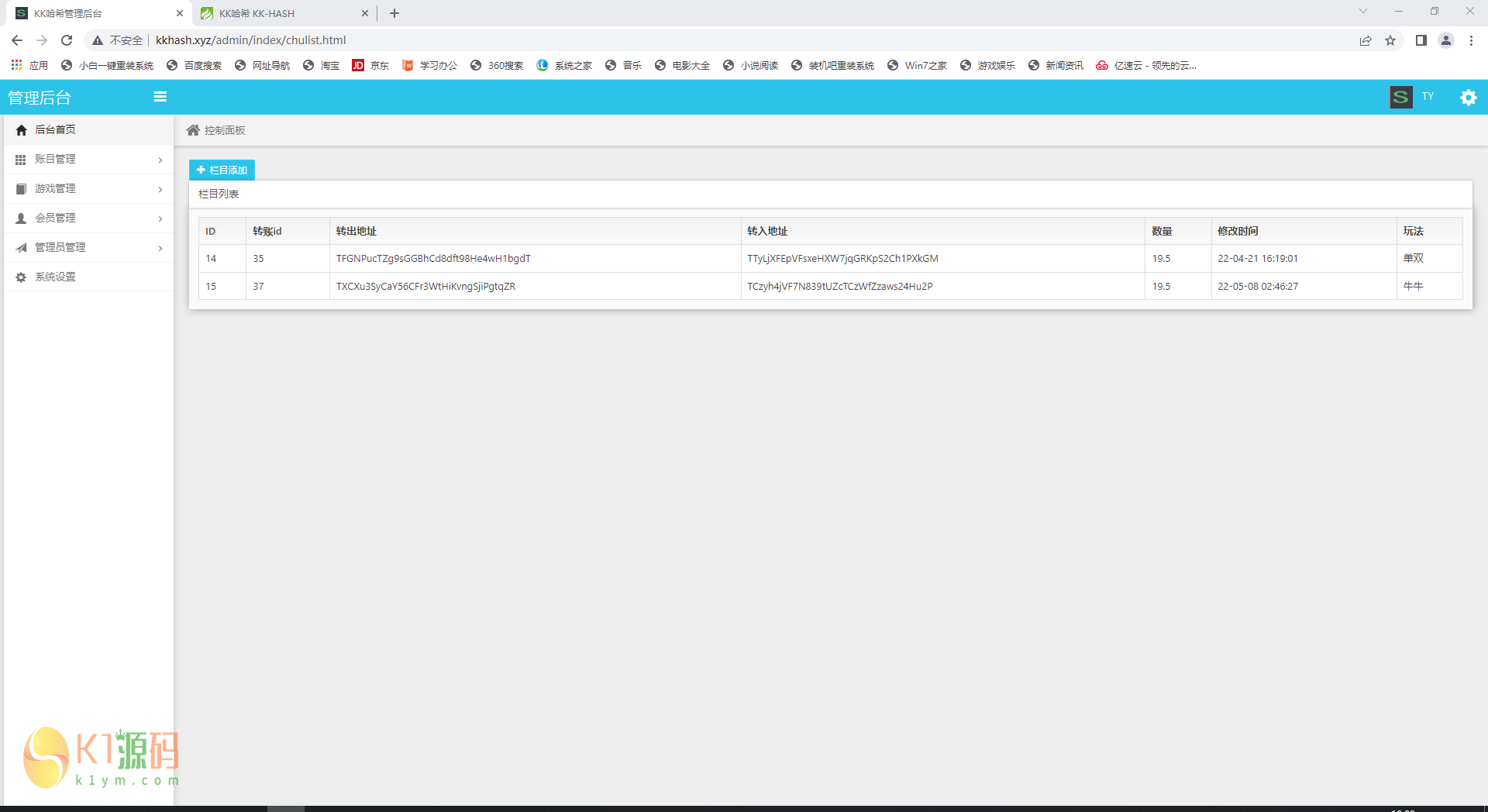Open the settings gear in blue header

click(x=1468, y=98)
